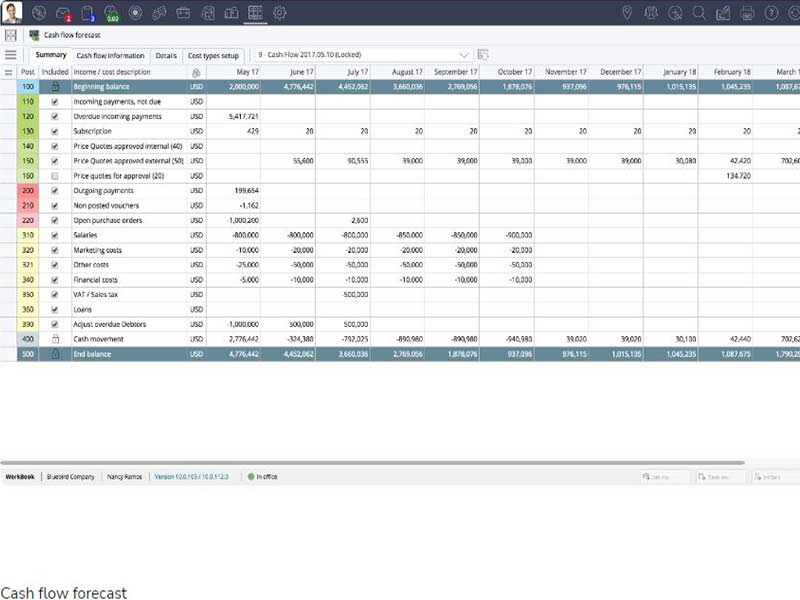Open the help question mark icon
This screenshot has height=600, width=800.
[x=772, y=12]
